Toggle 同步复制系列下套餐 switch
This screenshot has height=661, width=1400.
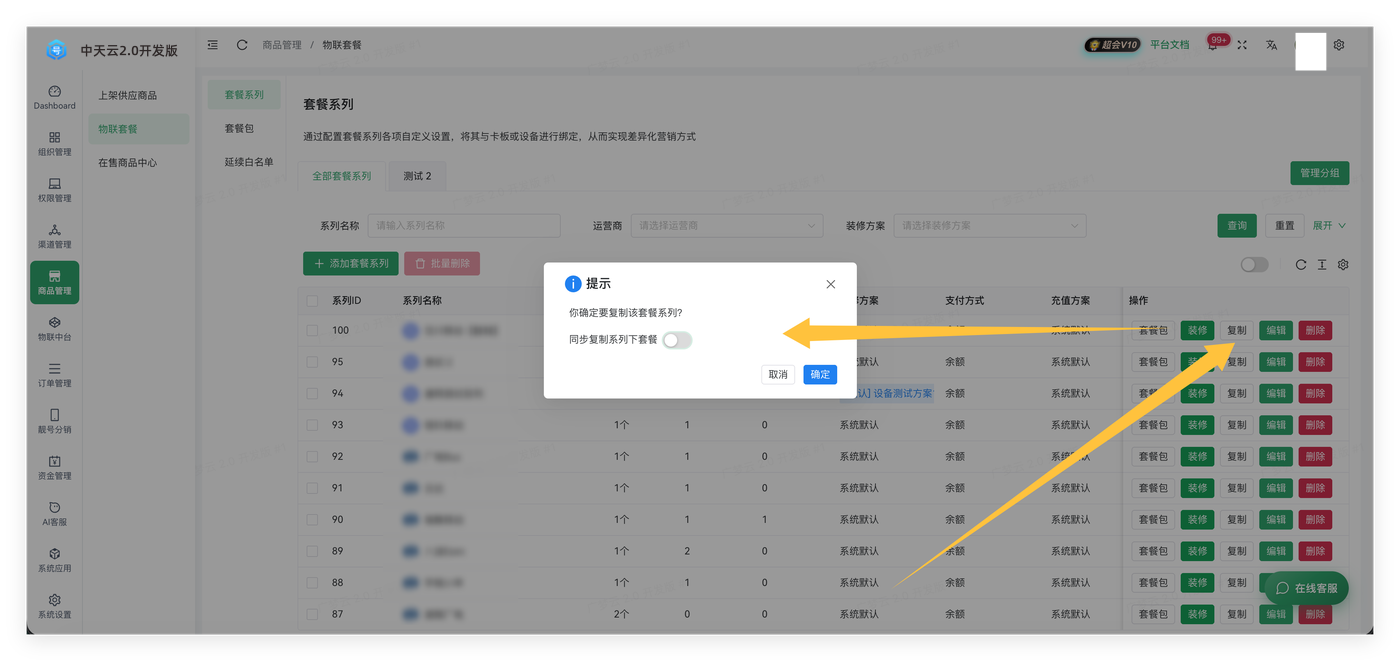click(677, 340)
